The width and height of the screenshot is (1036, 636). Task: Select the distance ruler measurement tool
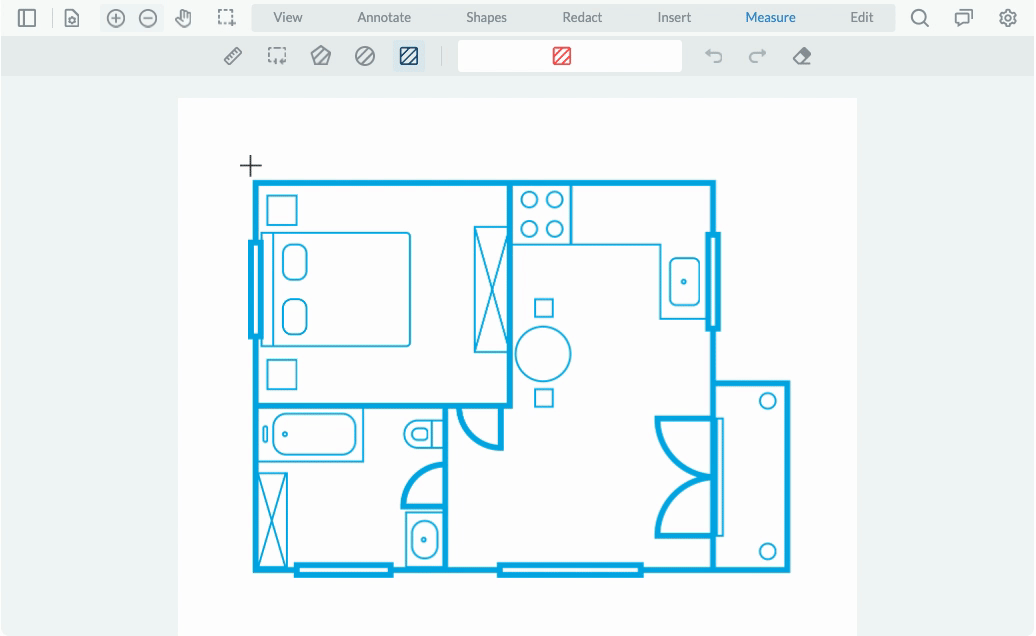pos(233,57)
